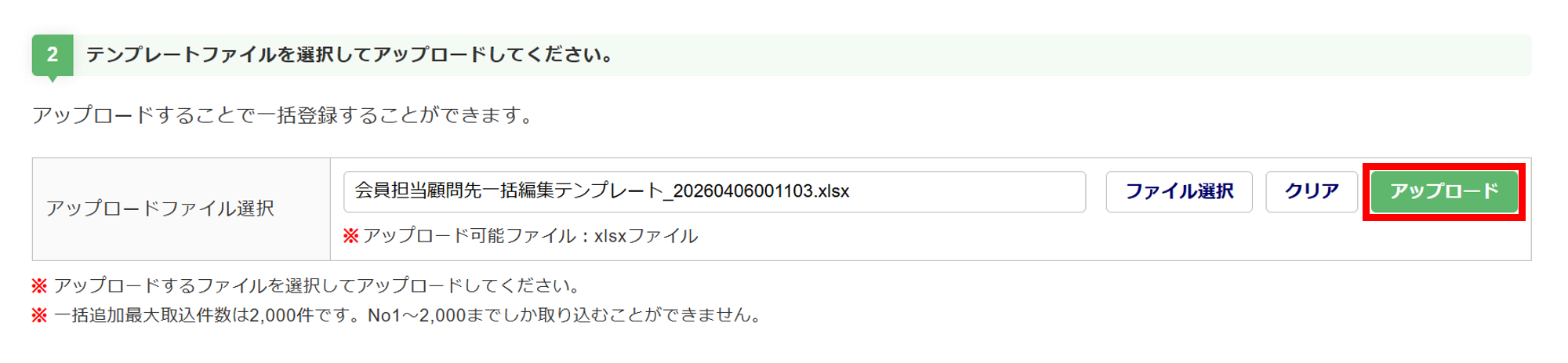
Task: Click the red ※ before アップロードするファイル note
Action: tap(39, 286)
